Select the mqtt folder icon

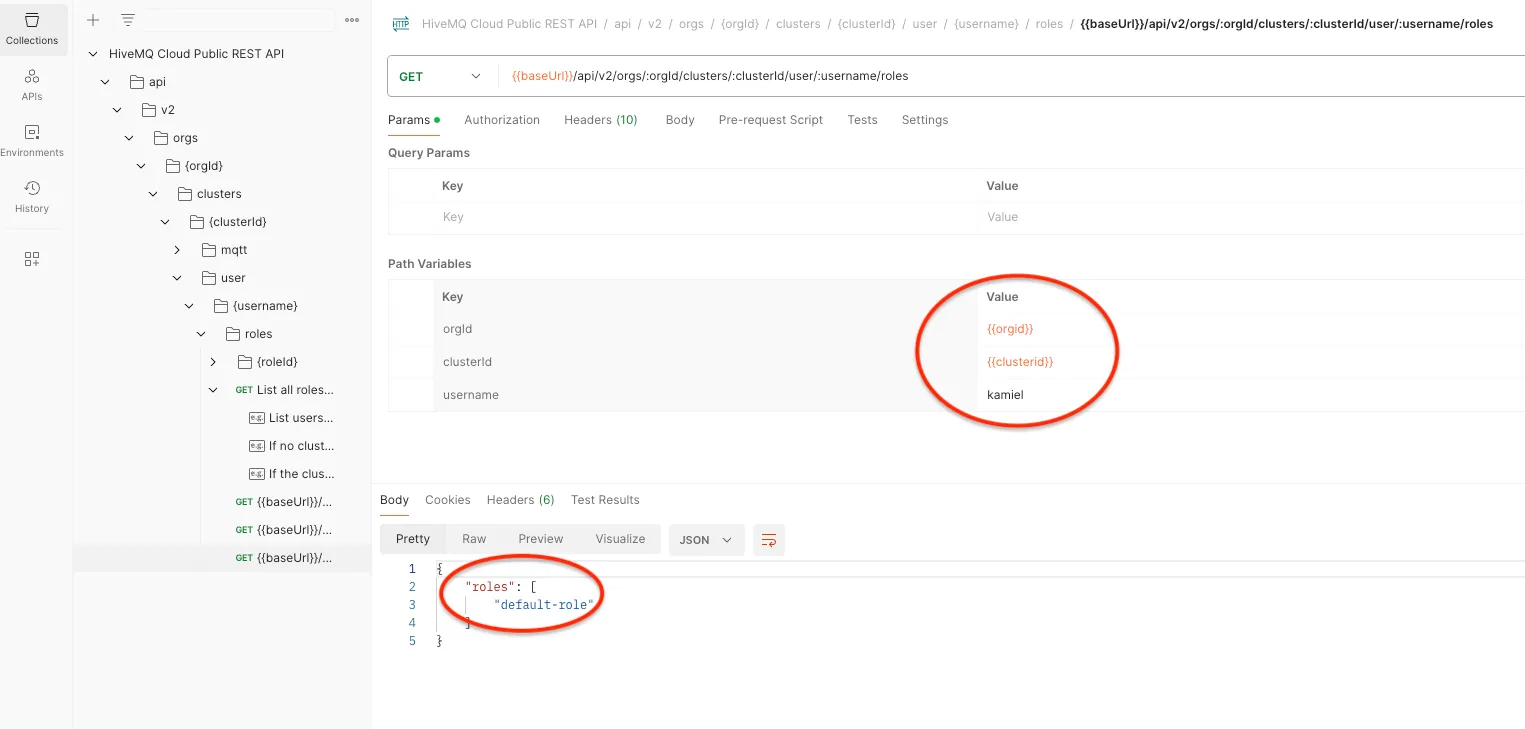coord(210,250)
